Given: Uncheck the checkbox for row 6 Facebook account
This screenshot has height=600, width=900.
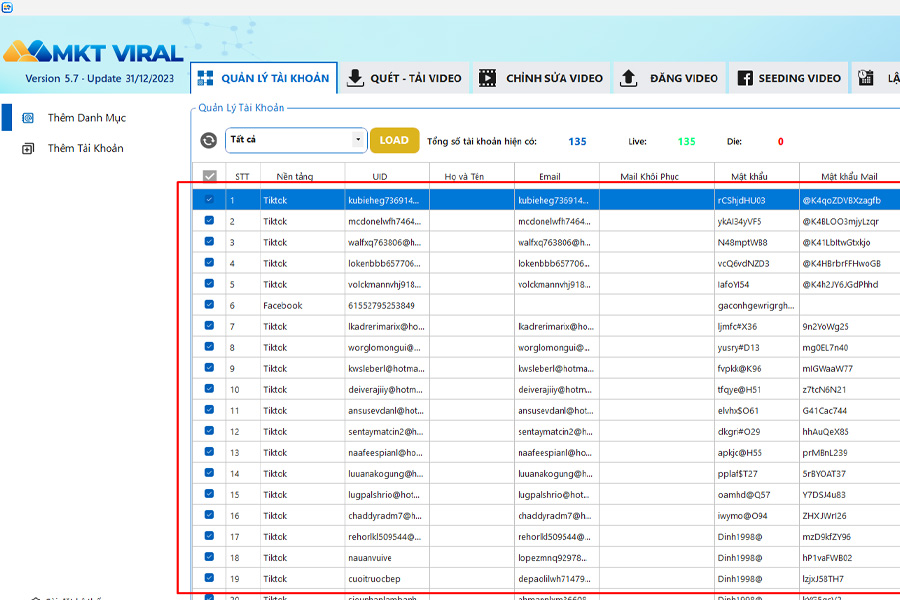Looking at the screenshot, I should click(x=209, y=305).
